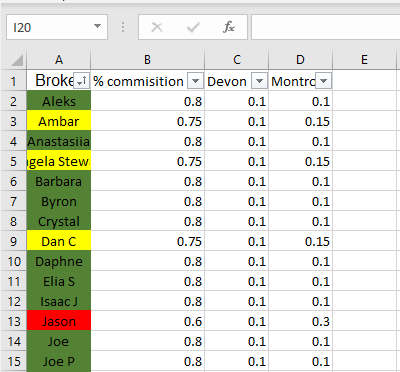Select Aleks's 0.8 commission cell

coord(148,101)
